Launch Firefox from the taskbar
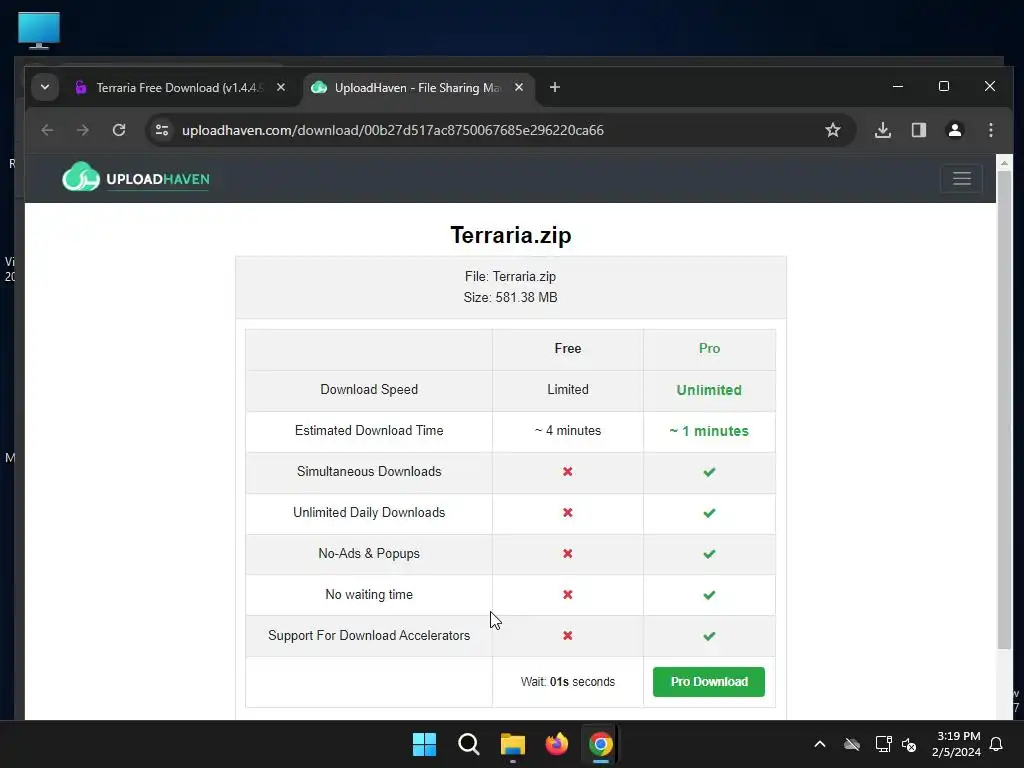 point(556,744)
